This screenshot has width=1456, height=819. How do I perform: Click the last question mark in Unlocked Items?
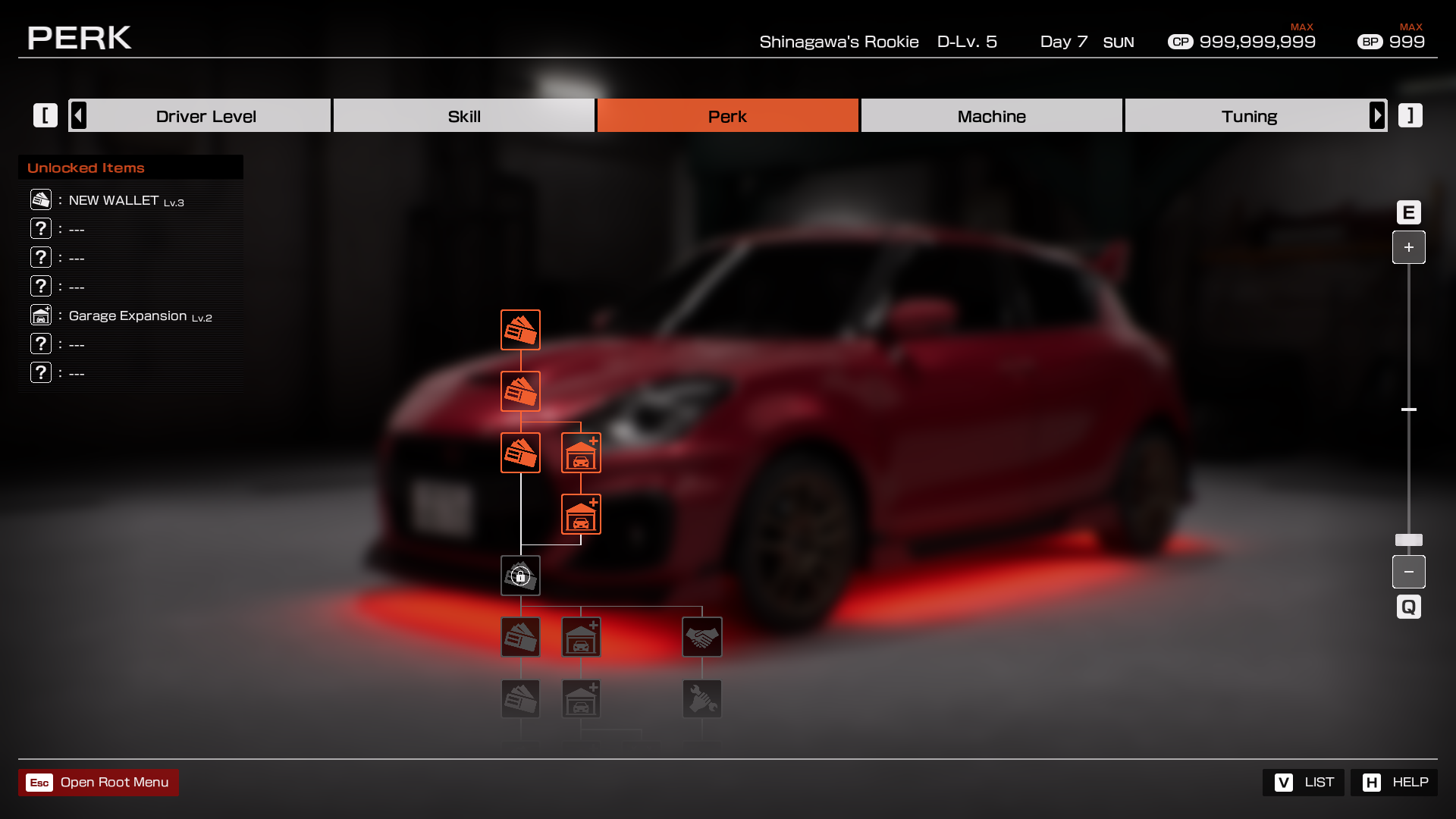tap(41, 372)
